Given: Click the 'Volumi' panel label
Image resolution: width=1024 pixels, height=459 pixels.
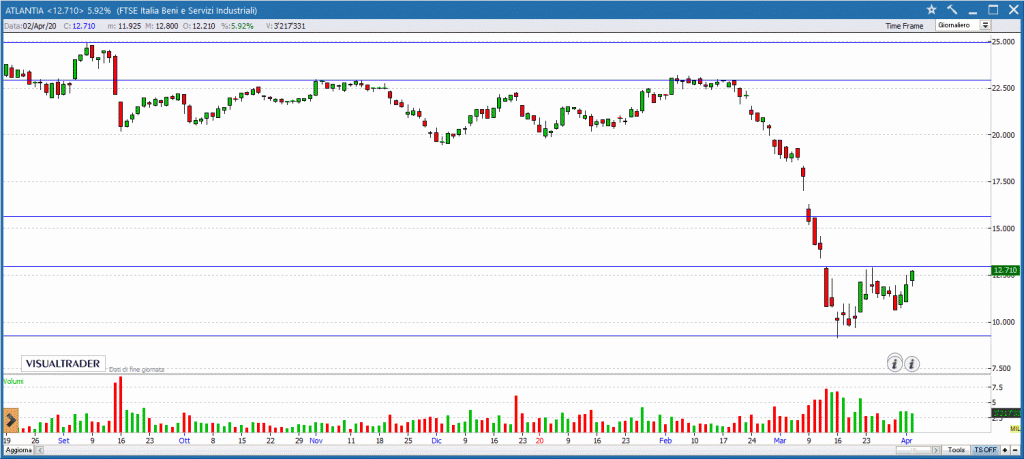Looking at the screenshot, I should coord(13,381).
